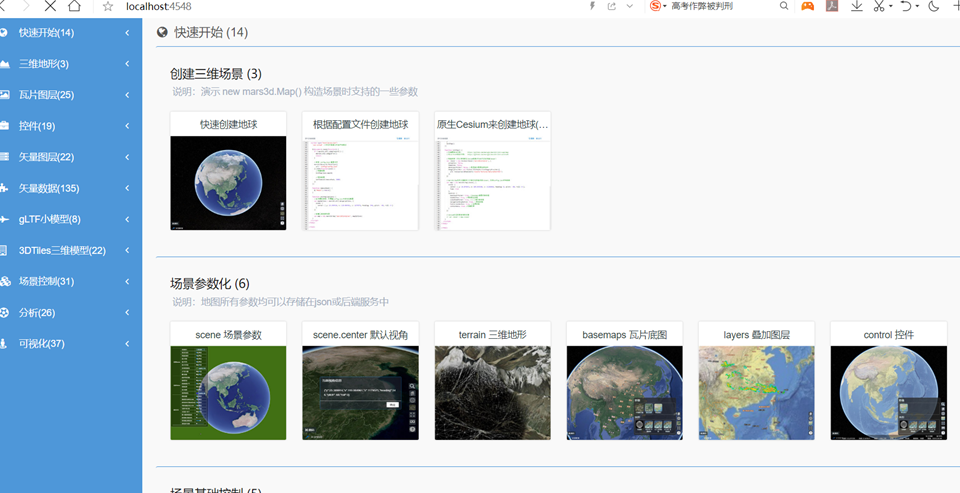Open 瓦片图层(25) sidebar menu
This screenshot has height=493, width=960.
click(71, 95)
